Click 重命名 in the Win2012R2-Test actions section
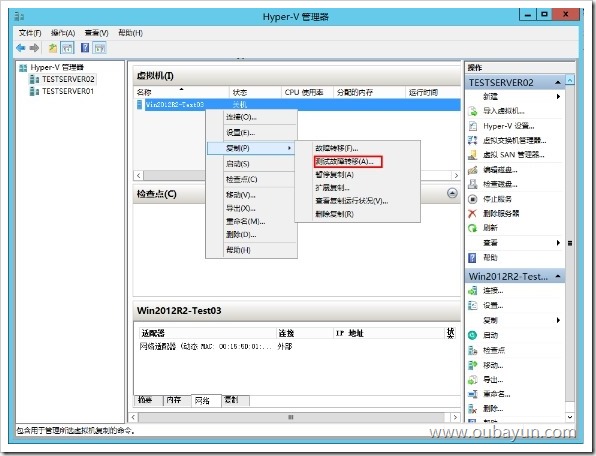The image size is (596, 456). coord(496,394)
